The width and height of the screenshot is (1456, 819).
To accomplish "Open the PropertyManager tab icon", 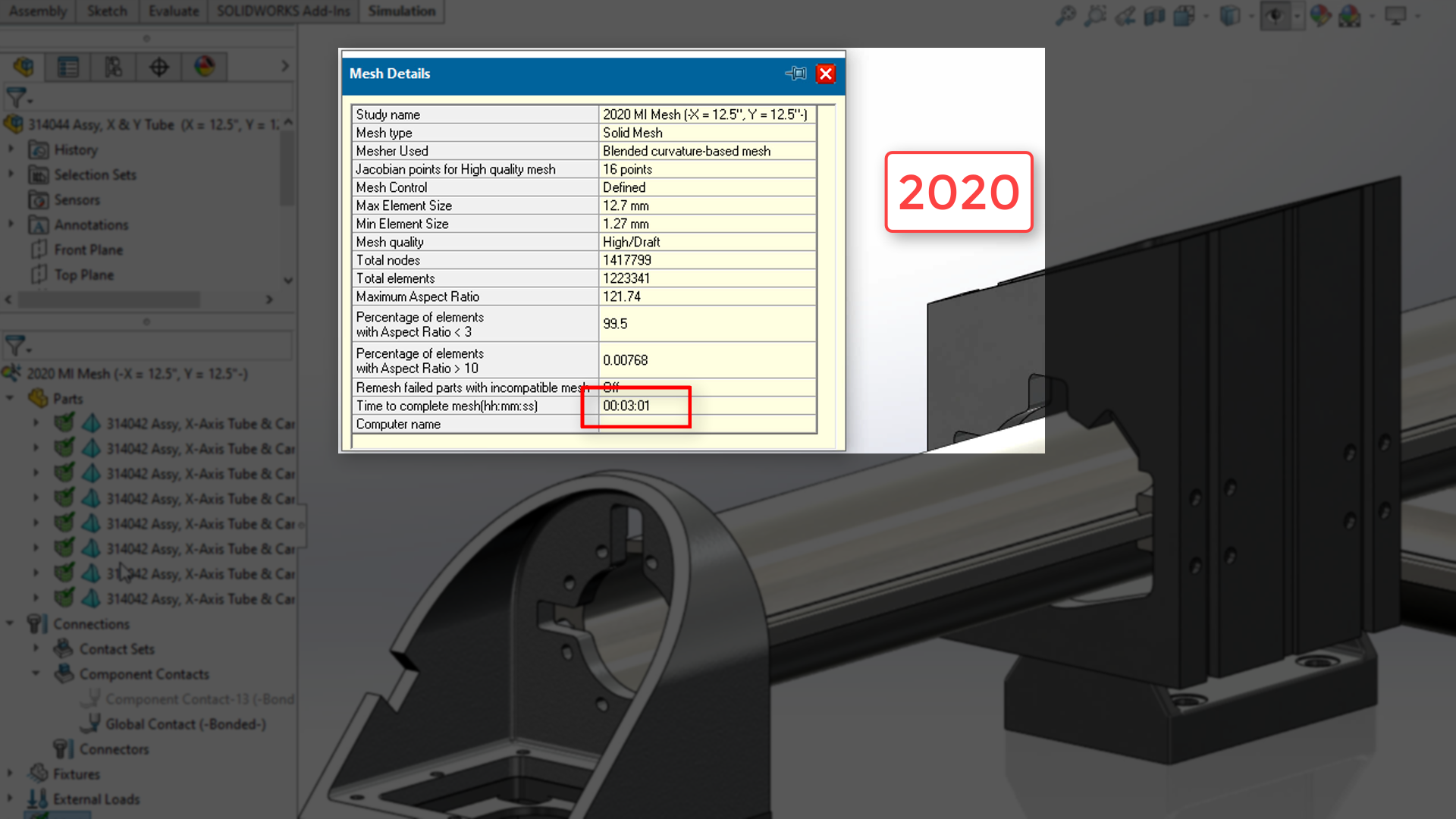I will pyautogui.click(x=68, y=67).
